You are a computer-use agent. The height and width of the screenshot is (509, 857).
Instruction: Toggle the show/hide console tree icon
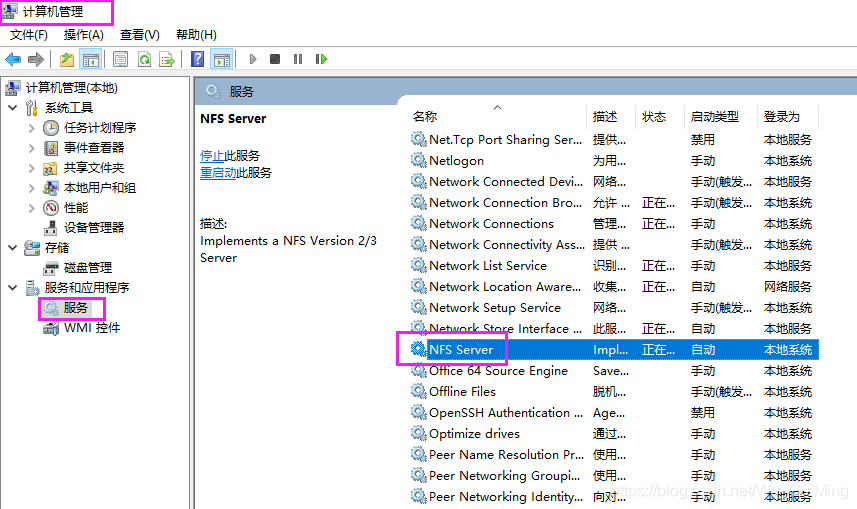pyautogui.click(x=91, y=59)
